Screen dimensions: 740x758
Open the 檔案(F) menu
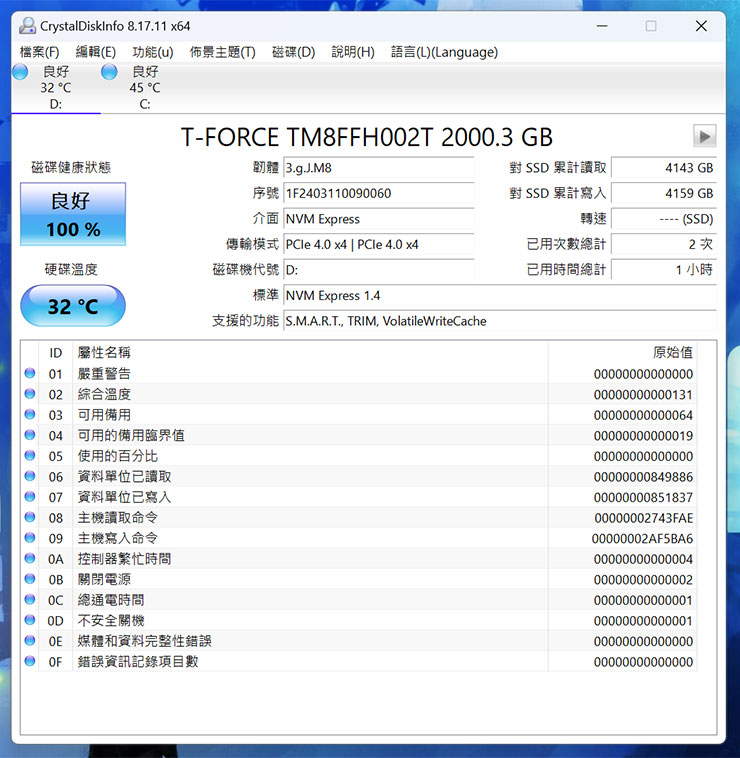(40, 52)
